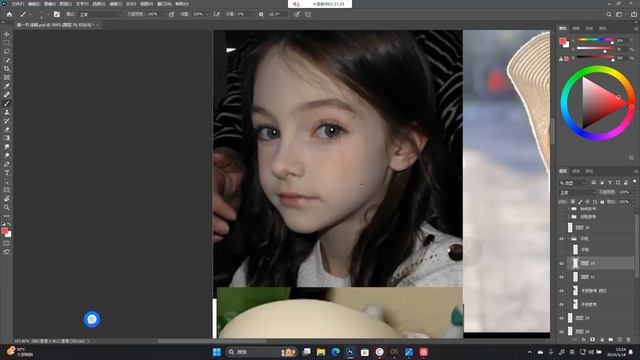Open the Help menu
The height and width of the screenshot is (360, 640).
(182, 4)
